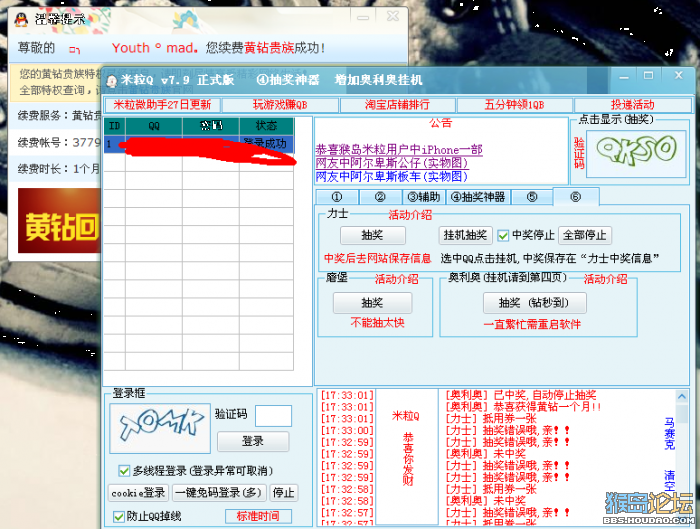The image size is (700, 529).
Task: Open the 玩游戏赚QB top button
Action: click(280, 105)
